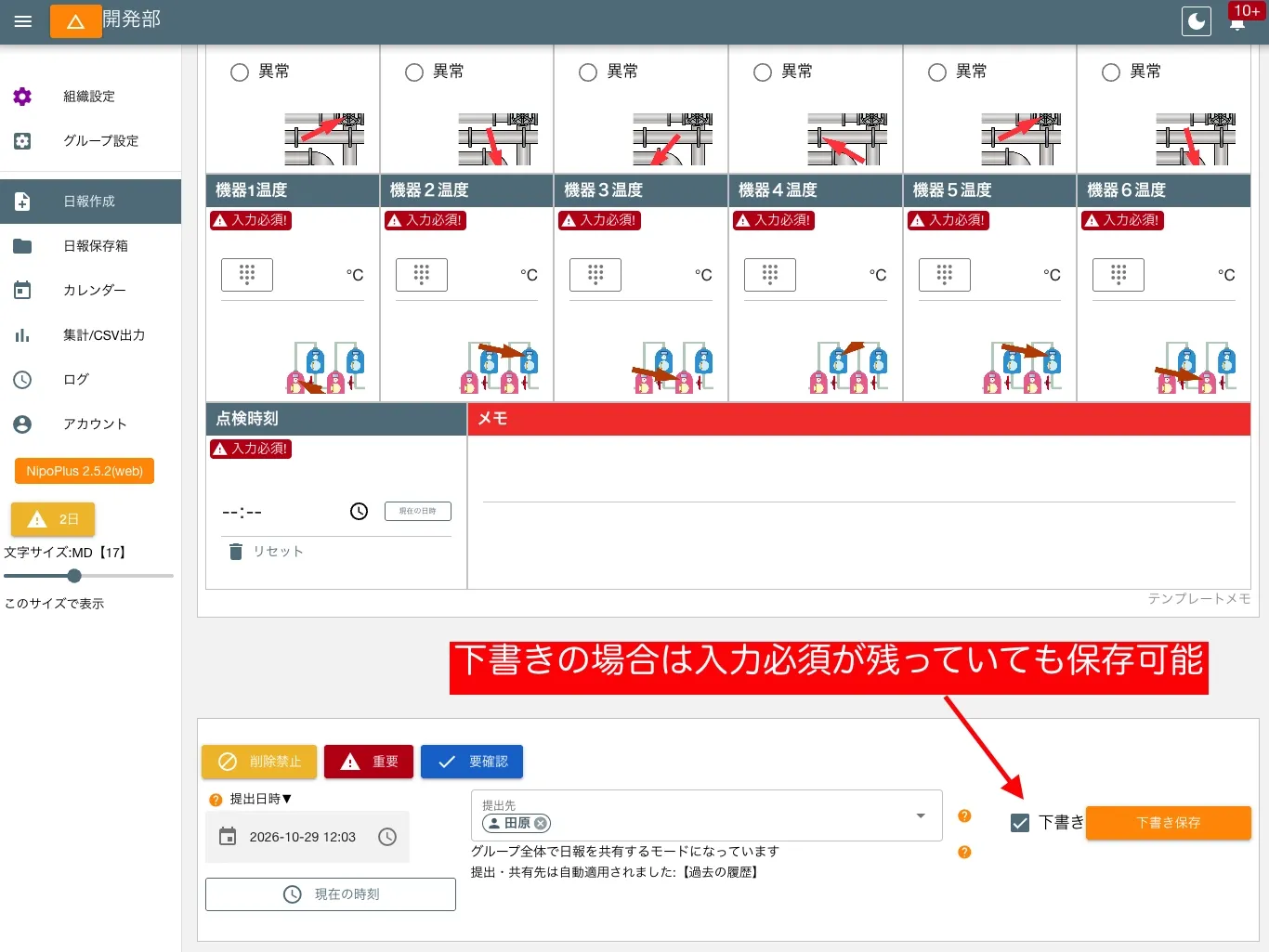
Task: Click 現在の時刻 button
Action: [x=331, y=894]
